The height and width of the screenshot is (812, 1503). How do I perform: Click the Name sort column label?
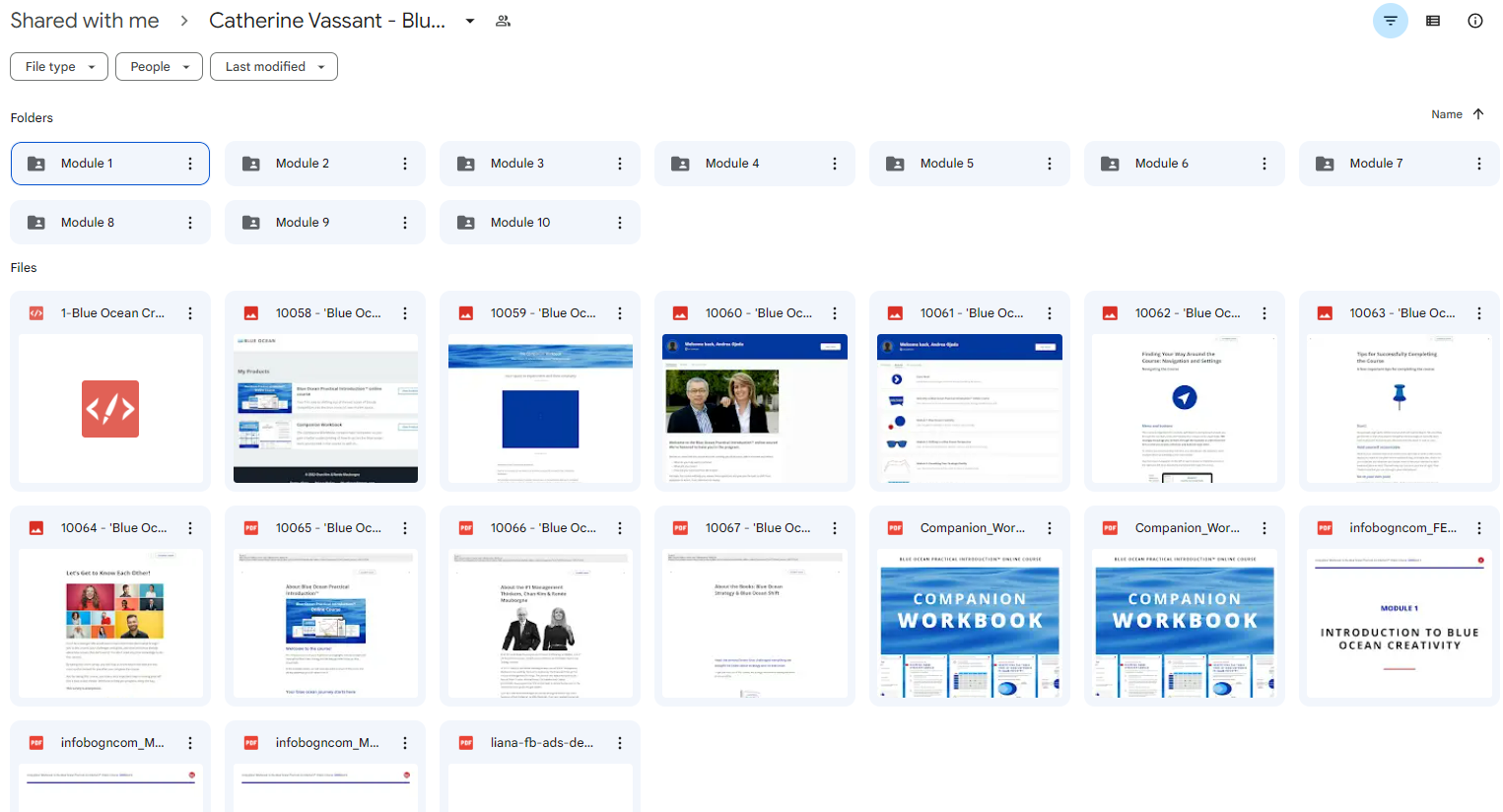tap(1447, 114)
